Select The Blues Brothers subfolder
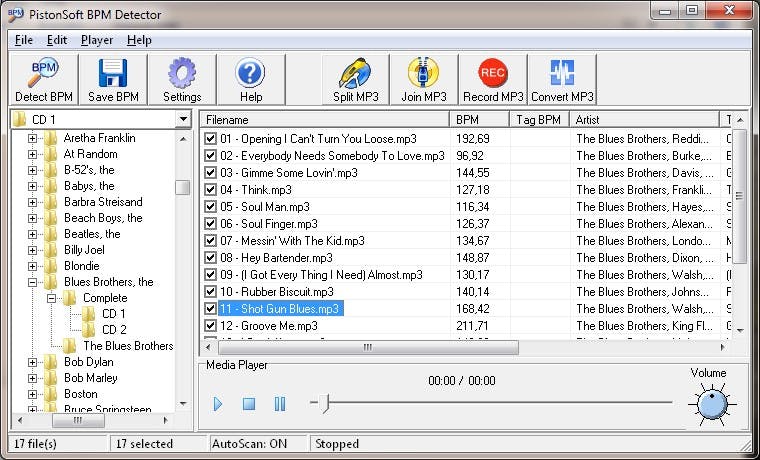760x460 pixels. 128,346
